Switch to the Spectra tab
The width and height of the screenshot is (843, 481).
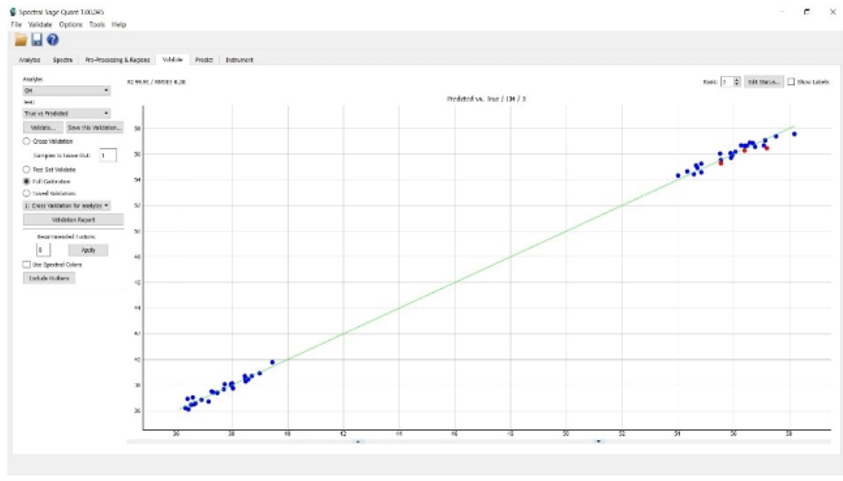(62, 60)
